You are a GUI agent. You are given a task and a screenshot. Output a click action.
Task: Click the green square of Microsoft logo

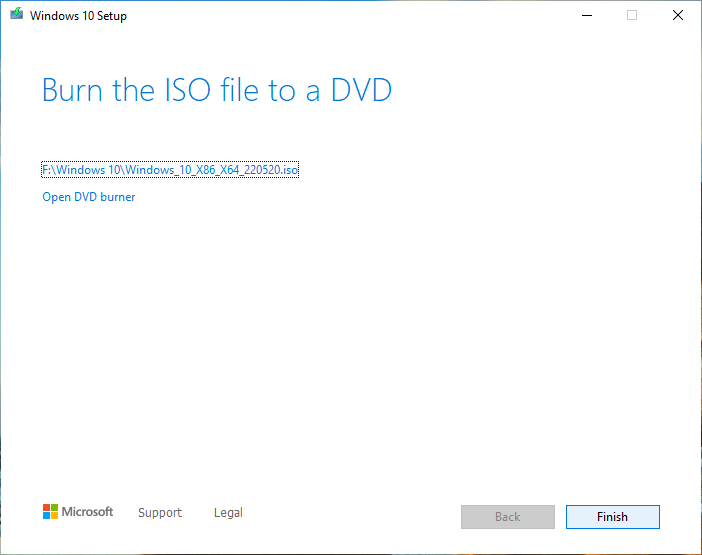pos(54,508)
